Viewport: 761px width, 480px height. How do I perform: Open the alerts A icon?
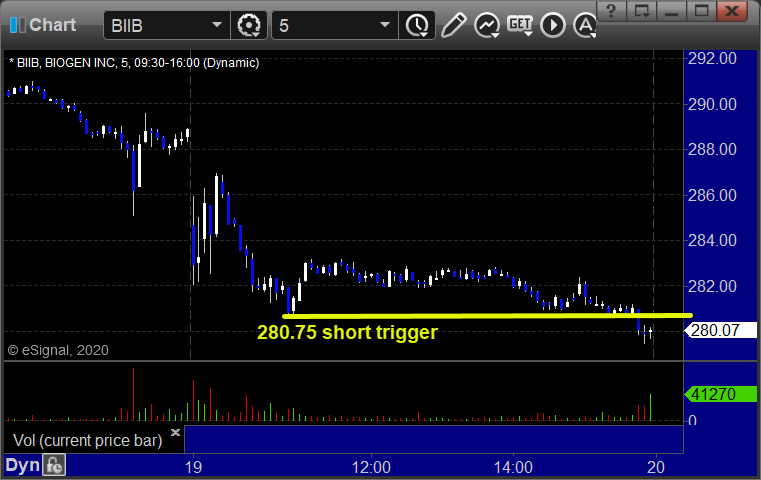click(x=585, y=25)
